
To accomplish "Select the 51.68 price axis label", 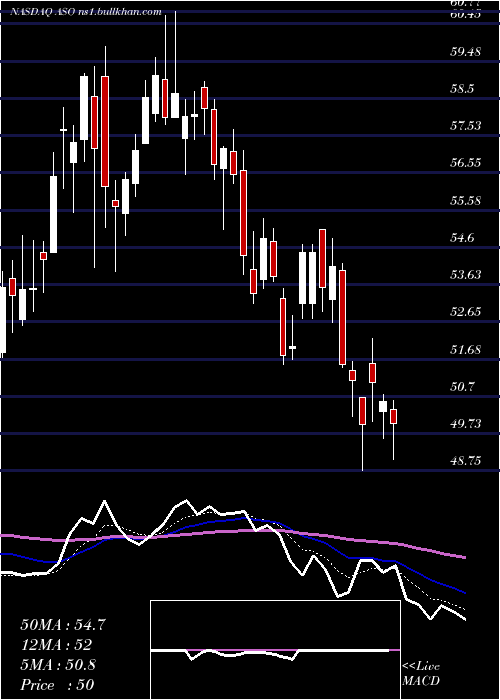I will point(466,349).
